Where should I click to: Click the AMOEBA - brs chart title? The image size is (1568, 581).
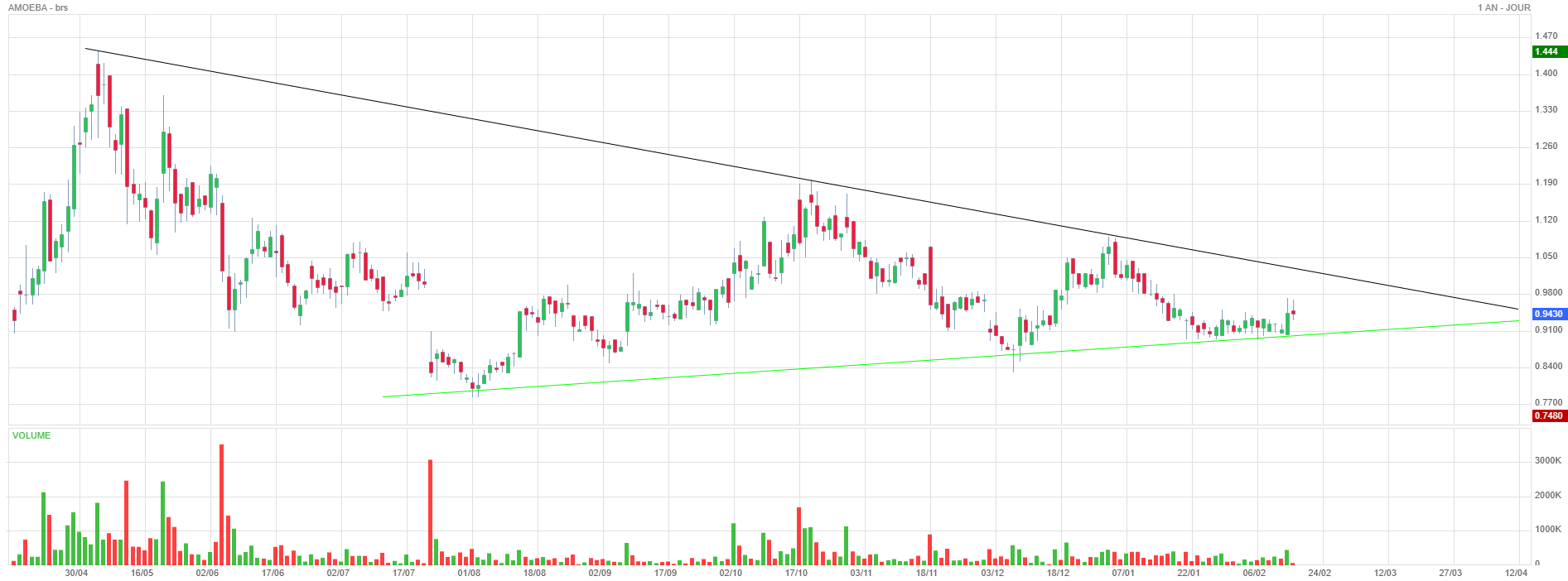[x=38, y=7]
